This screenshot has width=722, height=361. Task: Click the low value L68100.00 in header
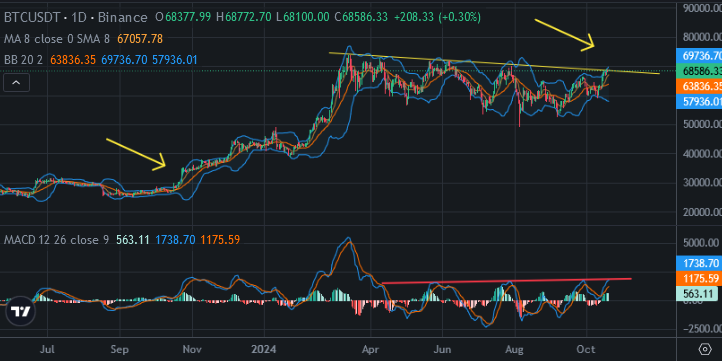click(303, 17)
